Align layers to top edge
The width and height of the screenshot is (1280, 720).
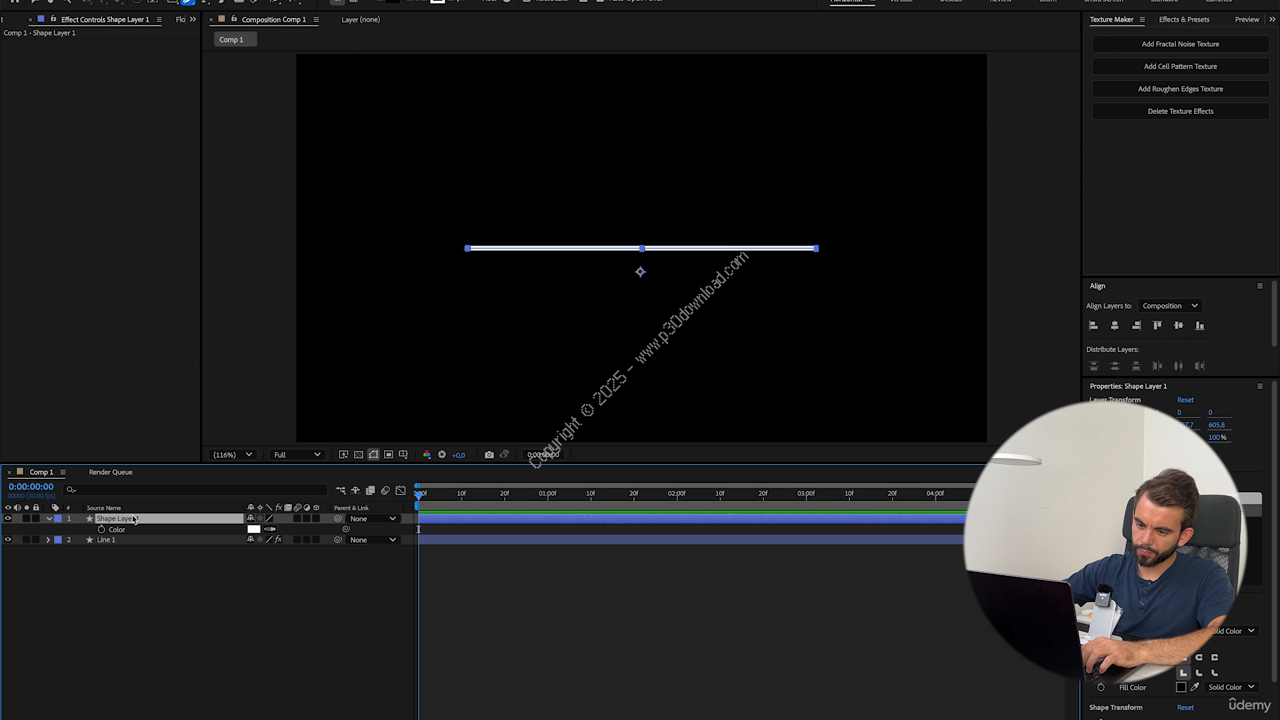click(x=1157, y=325)
